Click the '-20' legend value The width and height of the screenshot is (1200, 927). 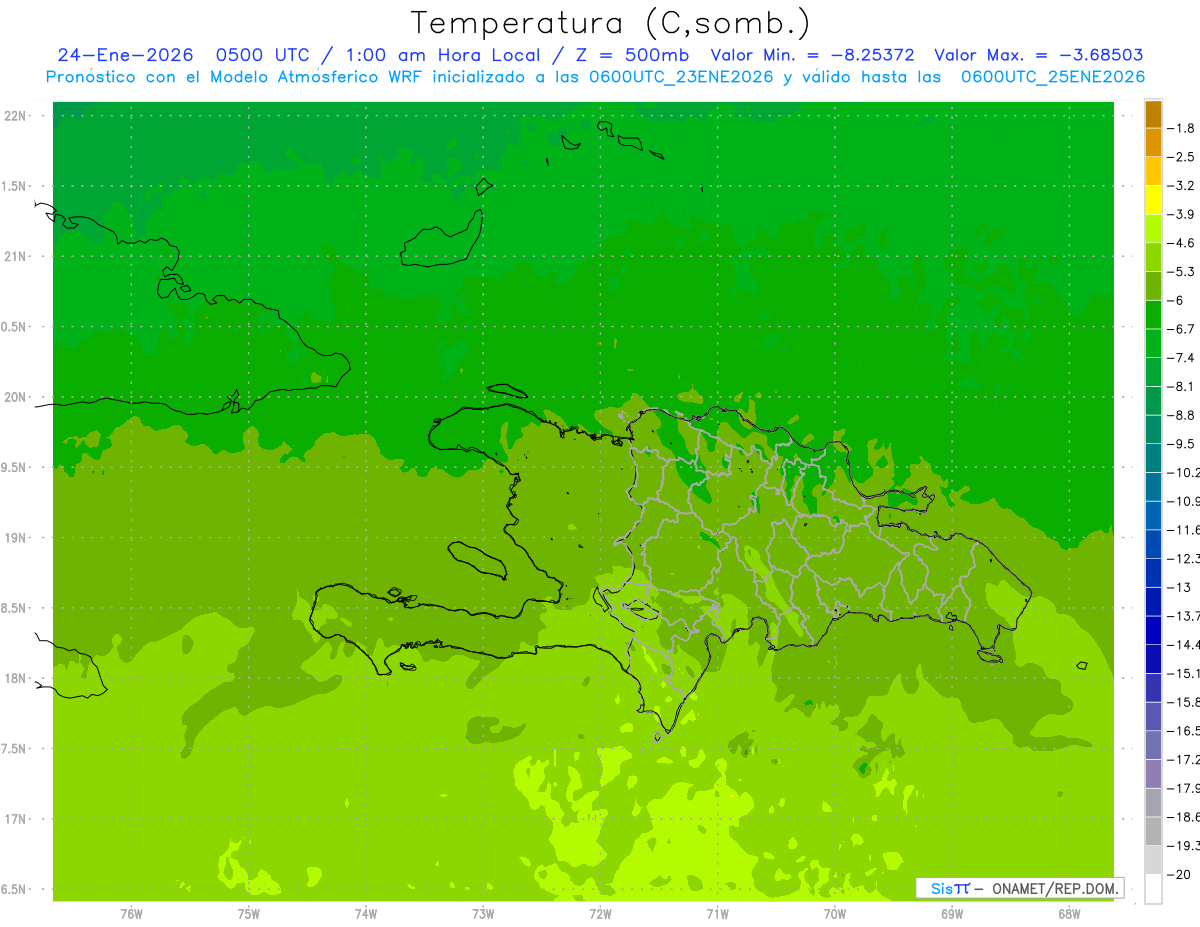coord(1181,875)
